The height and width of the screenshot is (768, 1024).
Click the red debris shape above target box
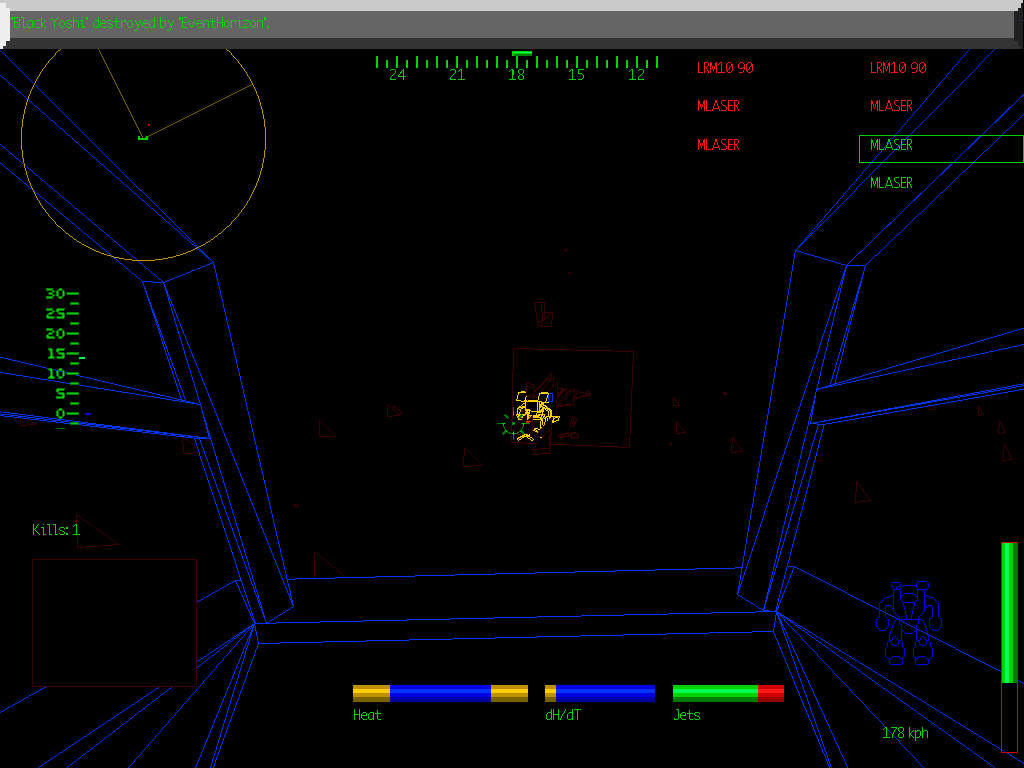pos(543,314)
